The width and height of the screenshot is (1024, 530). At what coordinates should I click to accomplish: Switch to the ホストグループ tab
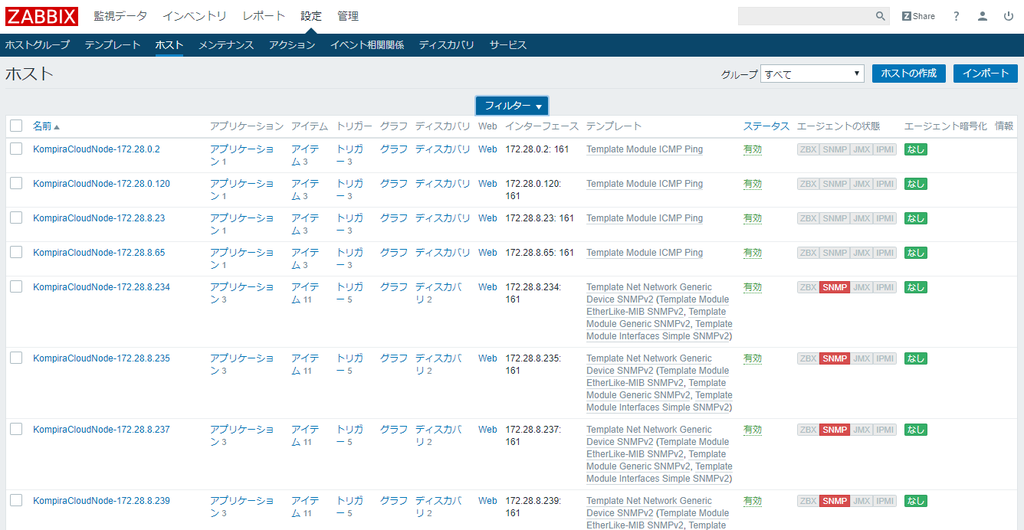pos(37,45)
